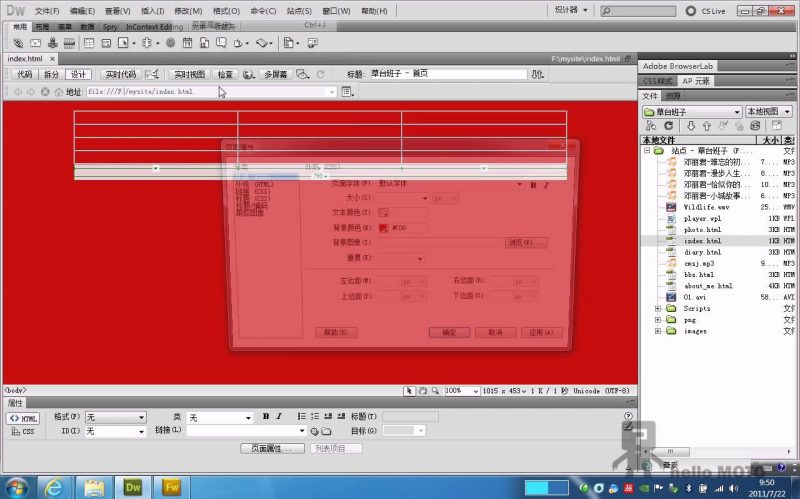
Task: Select the Hand tool in status bar
Action: [422, 390]
